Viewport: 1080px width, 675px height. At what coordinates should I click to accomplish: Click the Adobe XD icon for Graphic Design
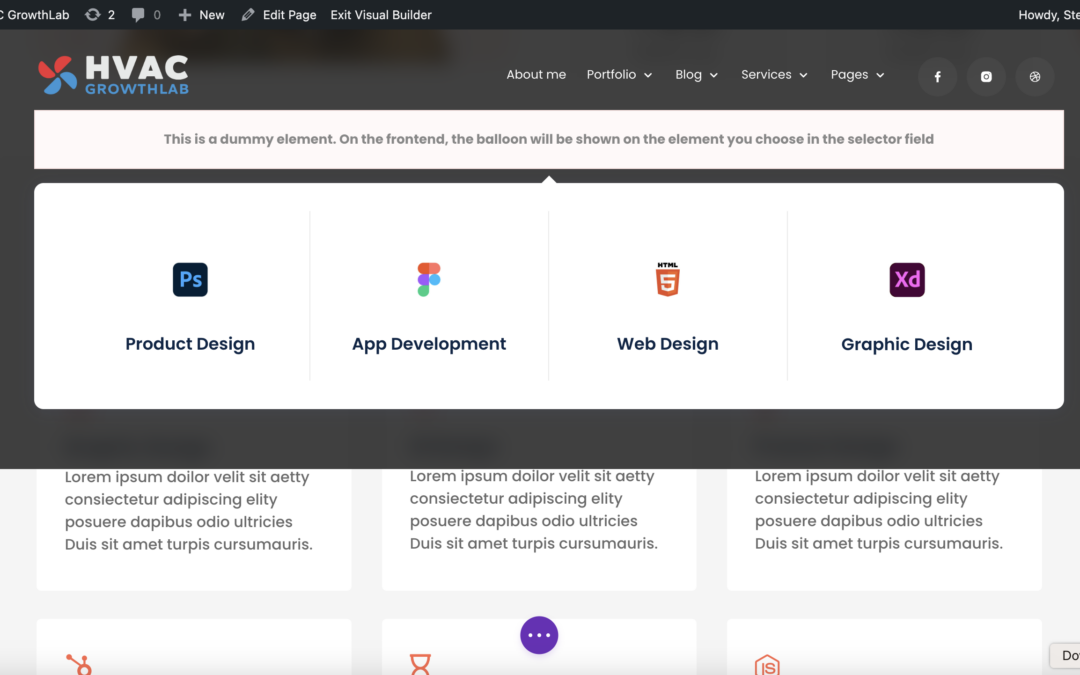pyautogui.click(x=906, y=280)
